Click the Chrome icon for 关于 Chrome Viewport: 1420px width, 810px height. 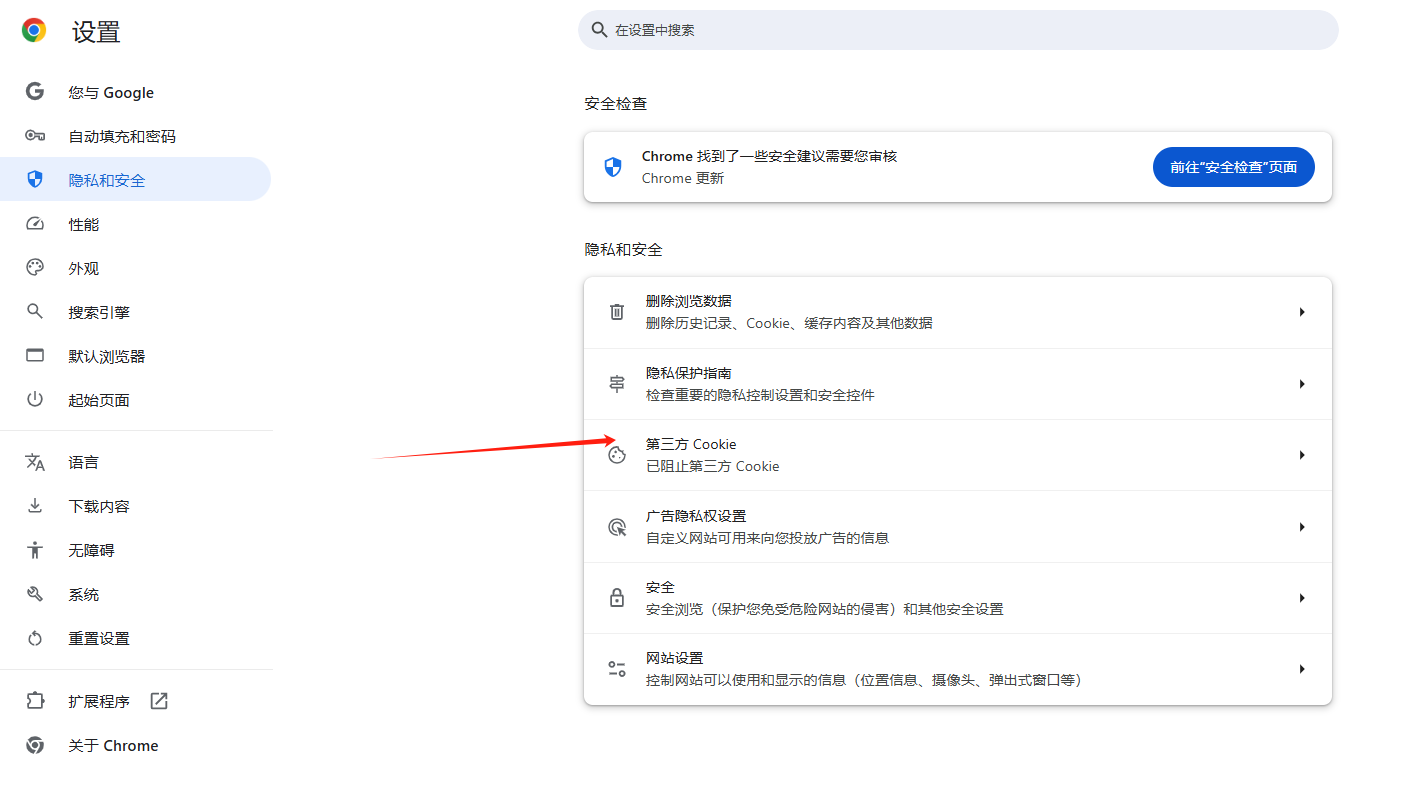35,745
